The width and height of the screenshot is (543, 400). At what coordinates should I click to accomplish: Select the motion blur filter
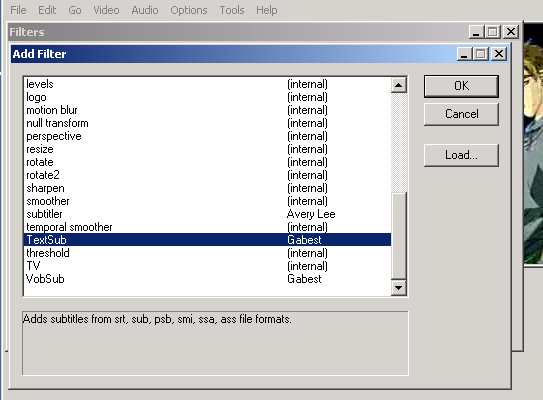(x=208, y=110)
